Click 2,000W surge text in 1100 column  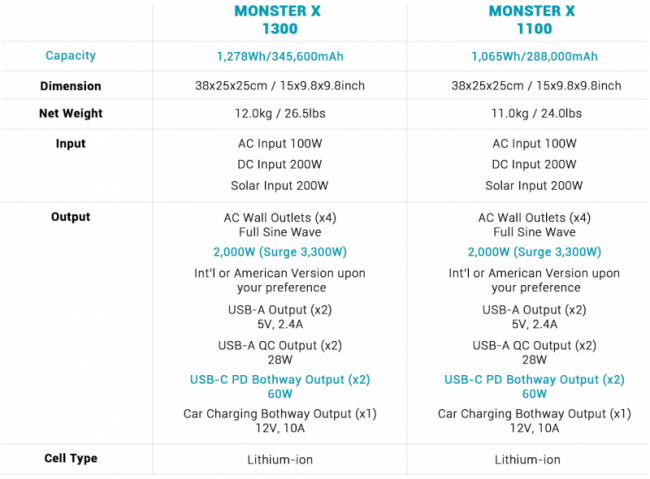click(x=534, y=252)
